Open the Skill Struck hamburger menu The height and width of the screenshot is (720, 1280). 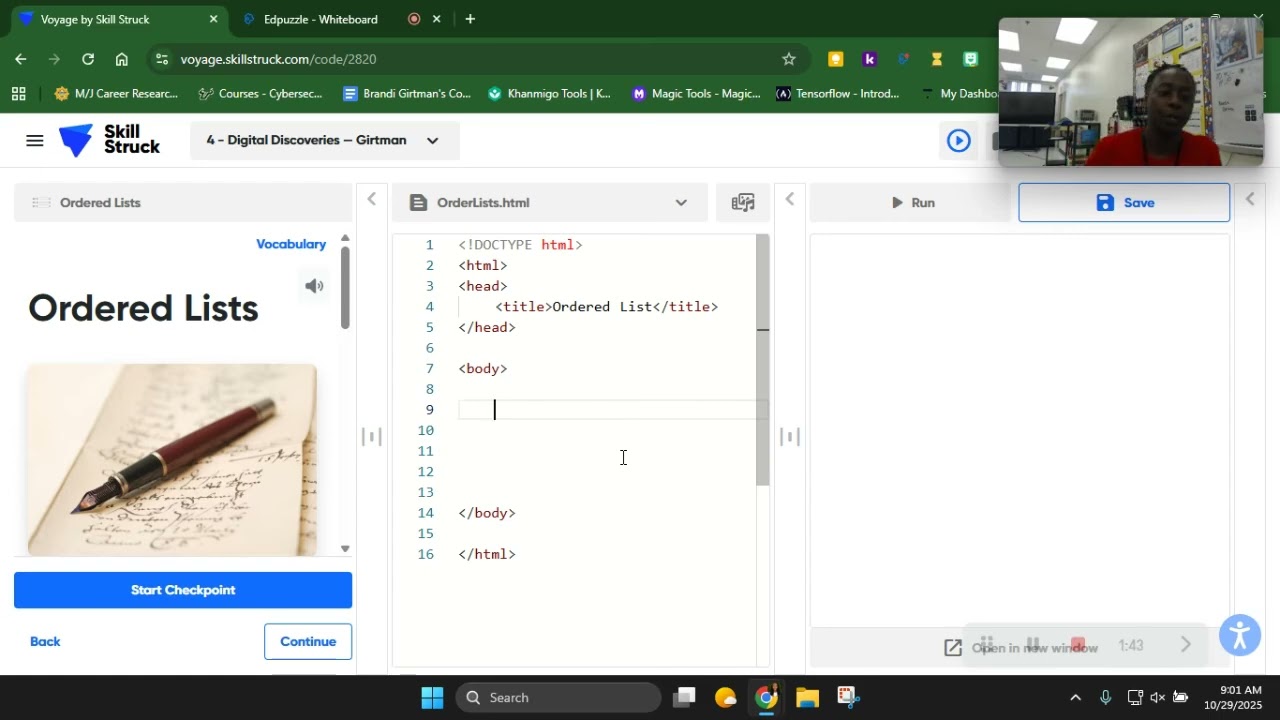(35, 141)
